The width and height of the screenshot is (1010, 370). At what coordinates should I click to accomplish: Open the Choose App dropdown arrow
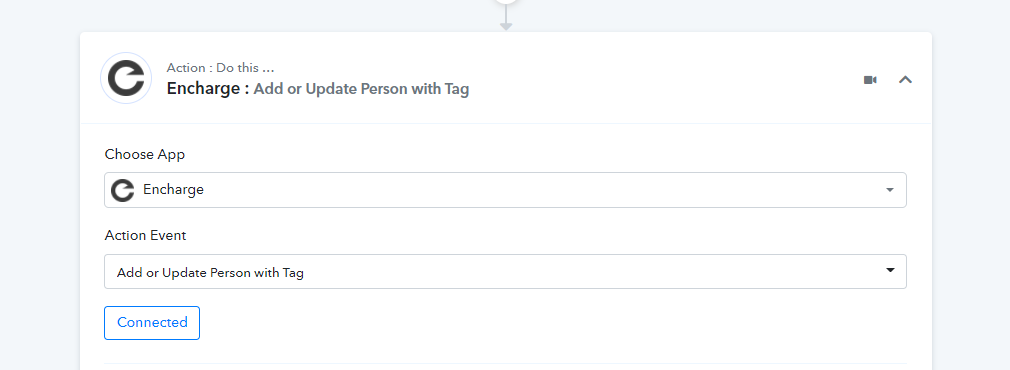pos(890,190)
